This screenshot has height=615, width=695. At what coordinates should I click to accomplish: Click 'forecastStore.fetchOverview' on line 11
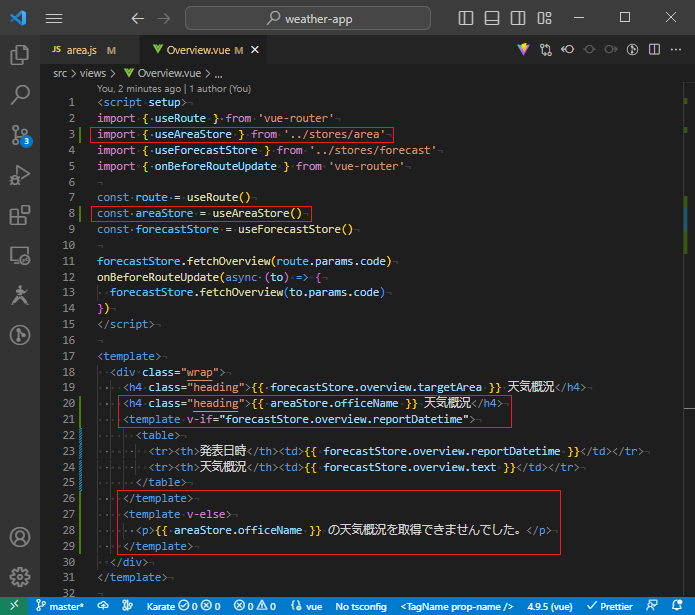(x=184, y=261)
